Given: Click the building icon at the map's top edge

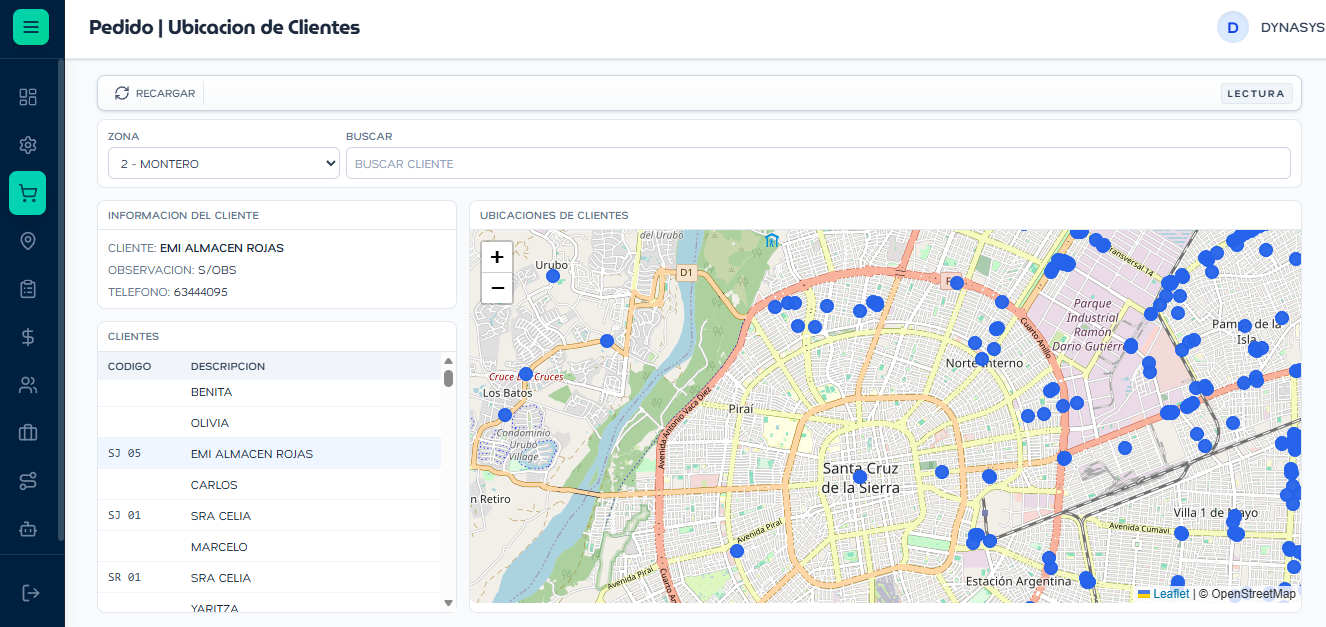Looking at the screenshot, I should (772, 240).
